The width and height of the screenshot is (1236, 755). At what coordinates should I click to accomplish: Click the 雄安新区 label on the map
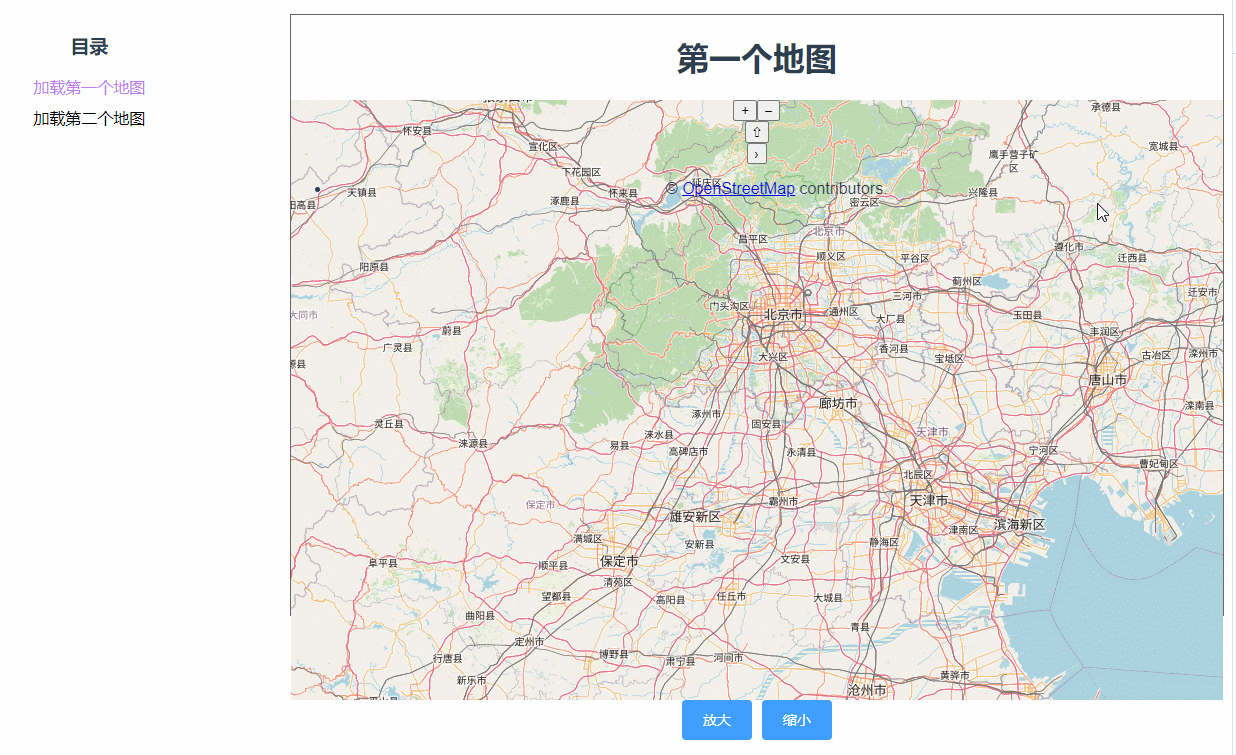pos(695,517)
